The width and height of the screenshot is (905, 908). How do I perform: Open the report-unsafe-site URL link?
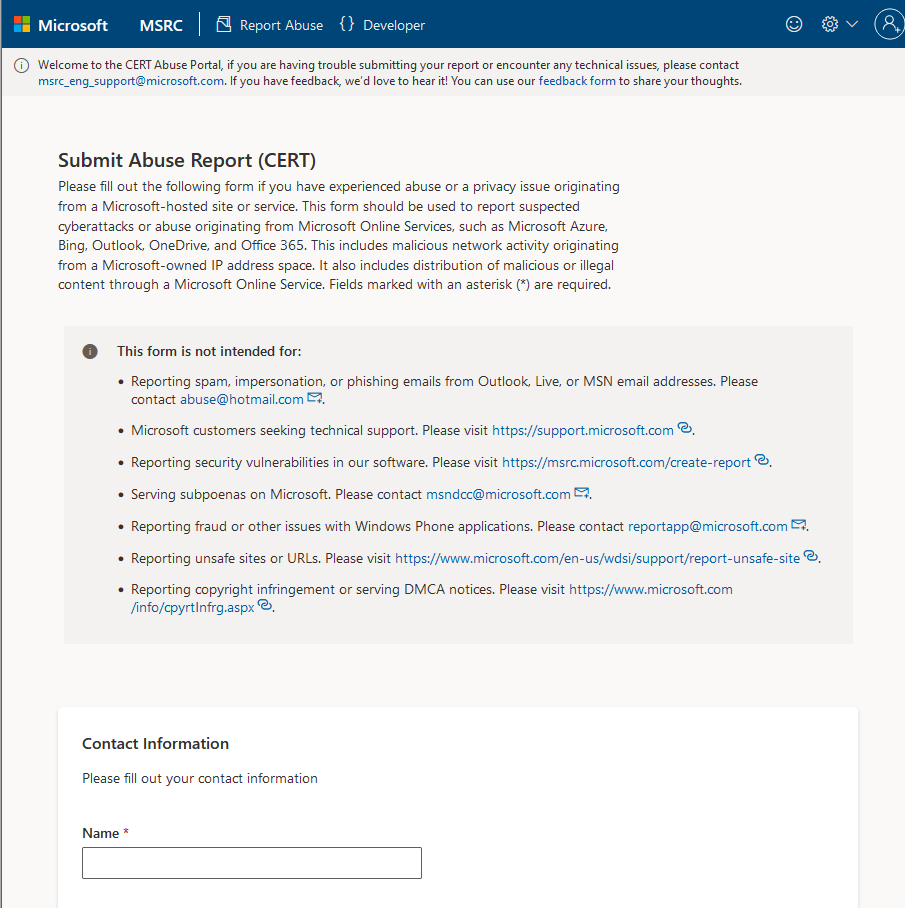[597, 558]
